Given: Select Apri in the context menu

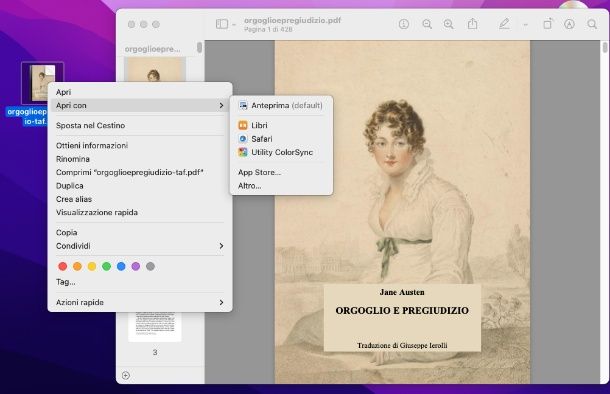Looking at the screenshot, I should click(140, 92).
